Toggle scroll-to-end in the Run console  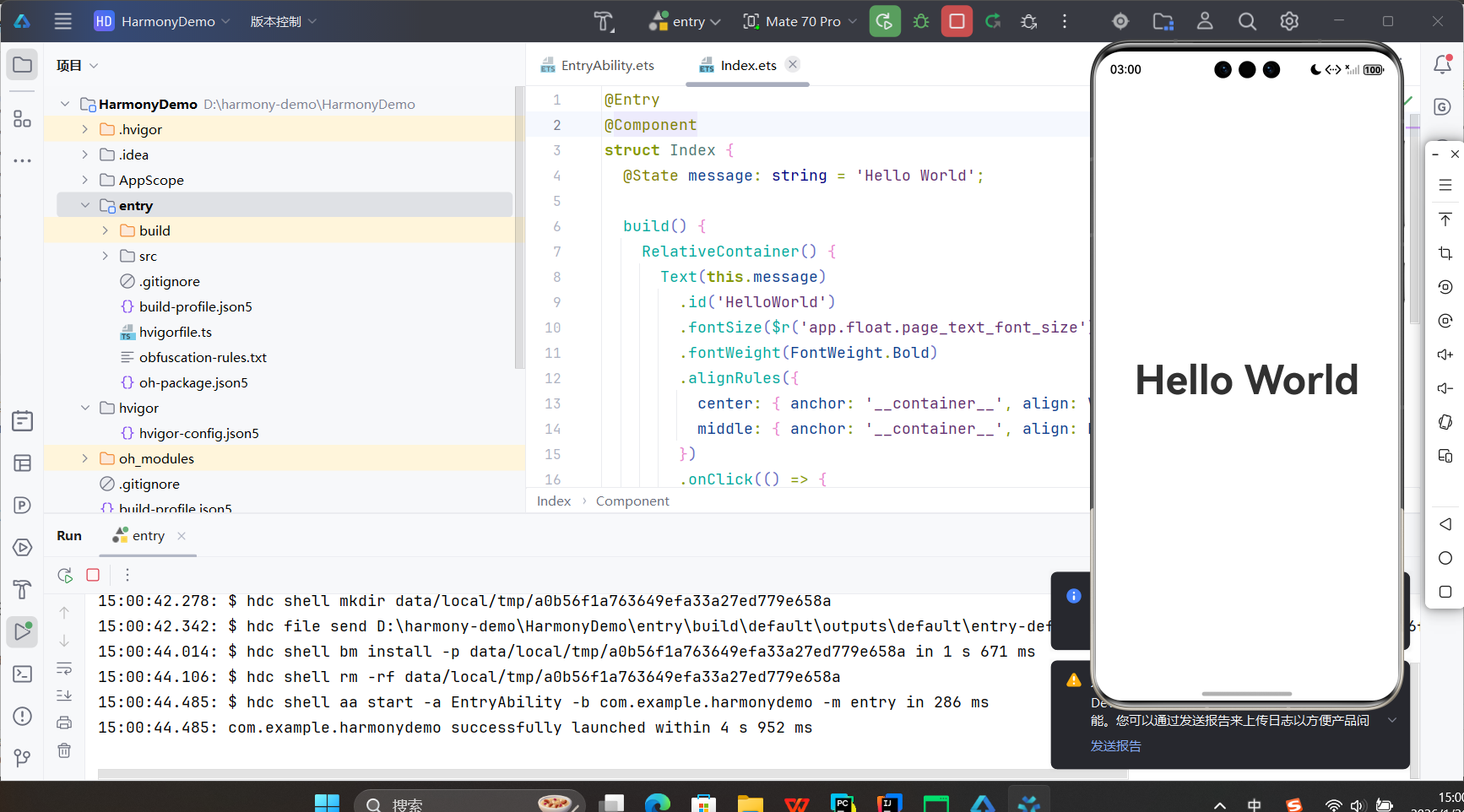coord(64,696)
